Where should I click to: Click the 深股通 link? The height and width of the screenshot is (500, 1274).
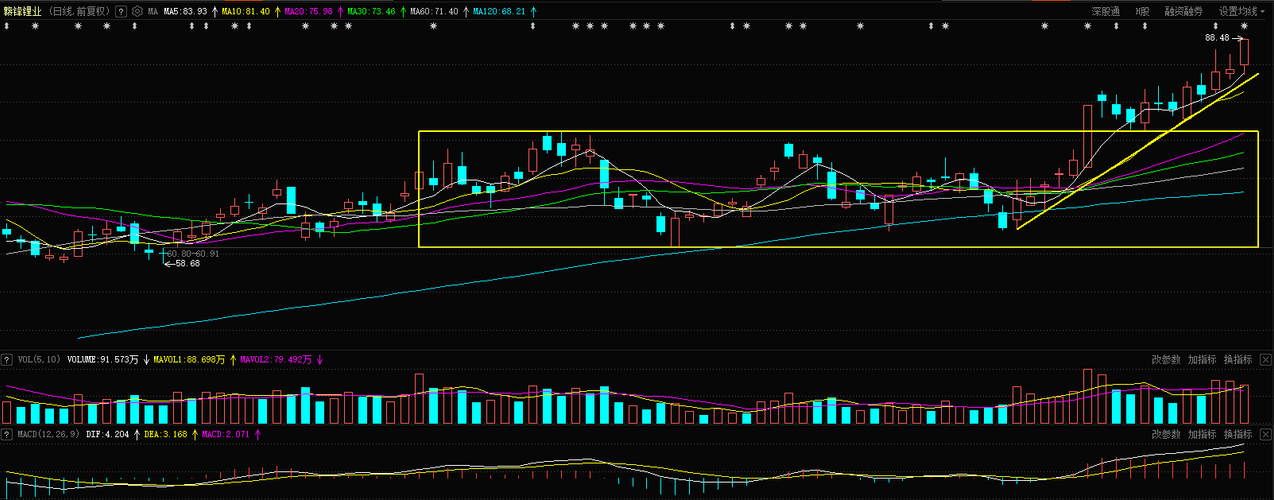pos(1105,12)
